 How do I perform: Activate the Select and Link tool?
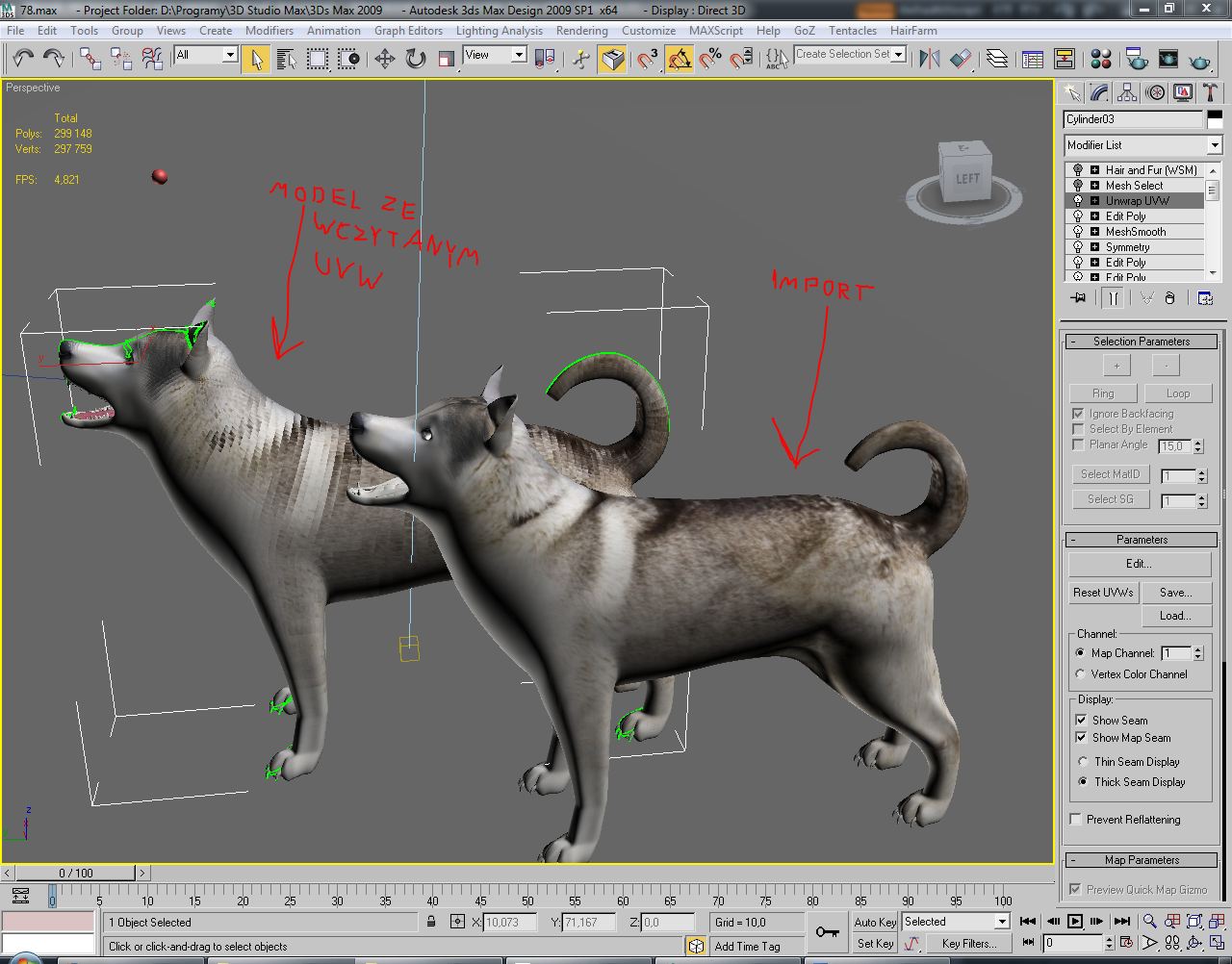90,59
